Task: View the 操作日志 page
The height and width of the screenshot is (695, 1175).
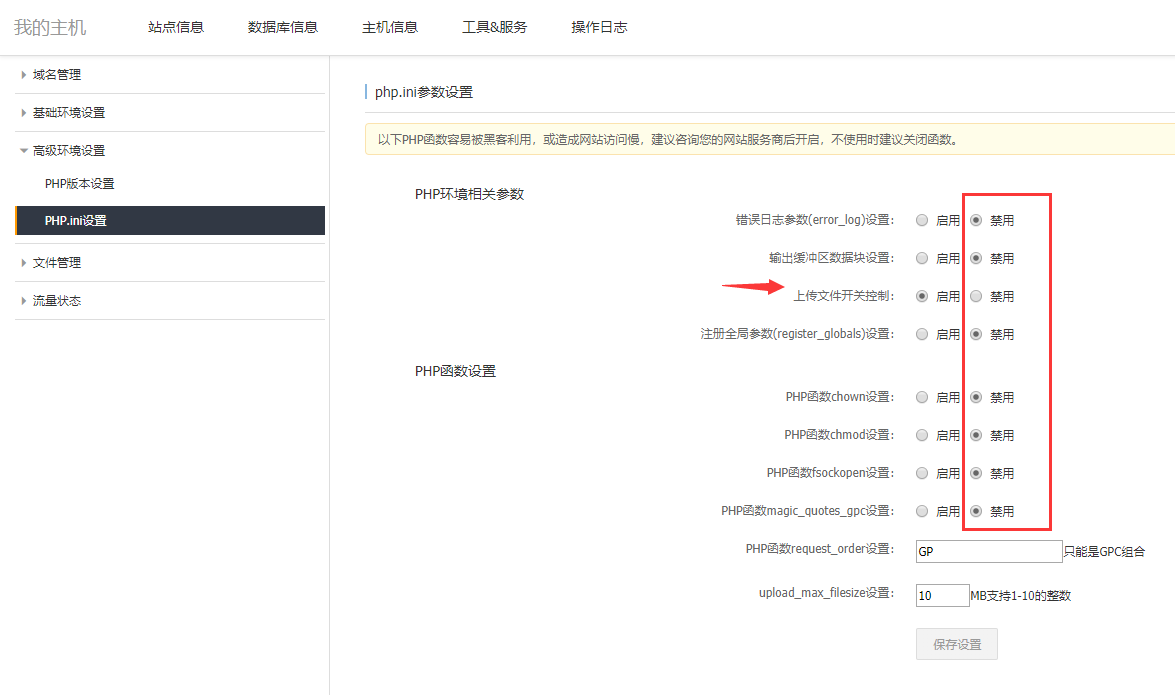Action: tap(599, 27)
